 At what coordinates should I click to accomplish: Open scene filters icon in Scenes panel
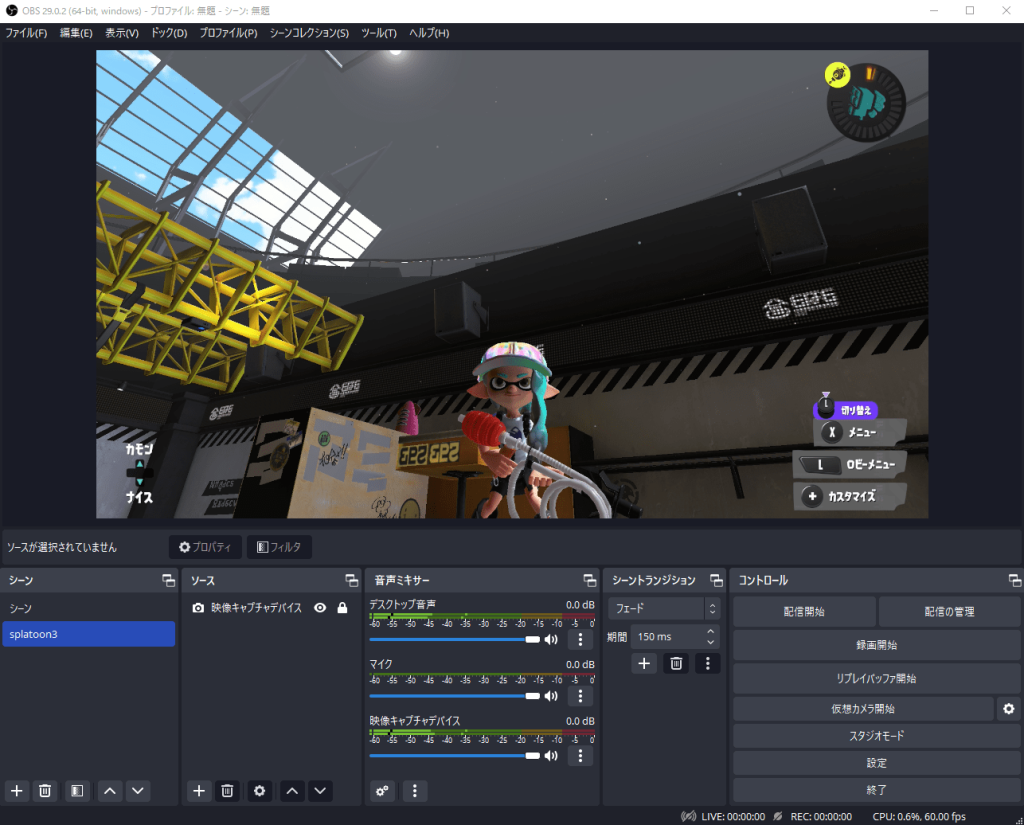(x=76, y=791)
